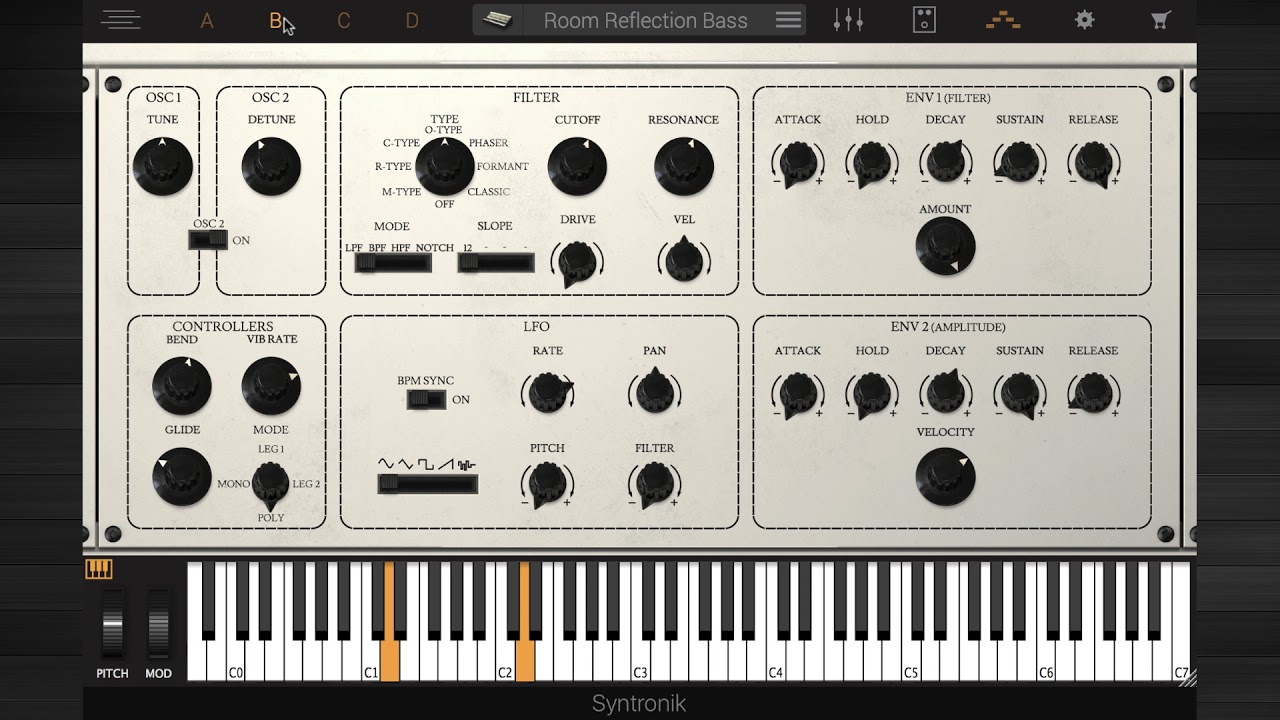Click the LFO FILTER knob
The height and width of the screenshot is (720, 1280).
655,485
